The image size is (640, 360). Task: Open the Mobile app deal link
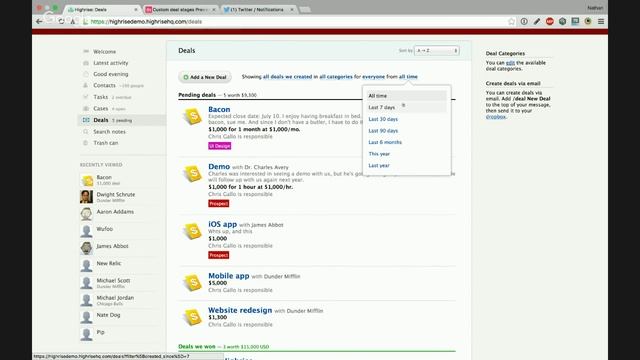[x=229, y=276]
